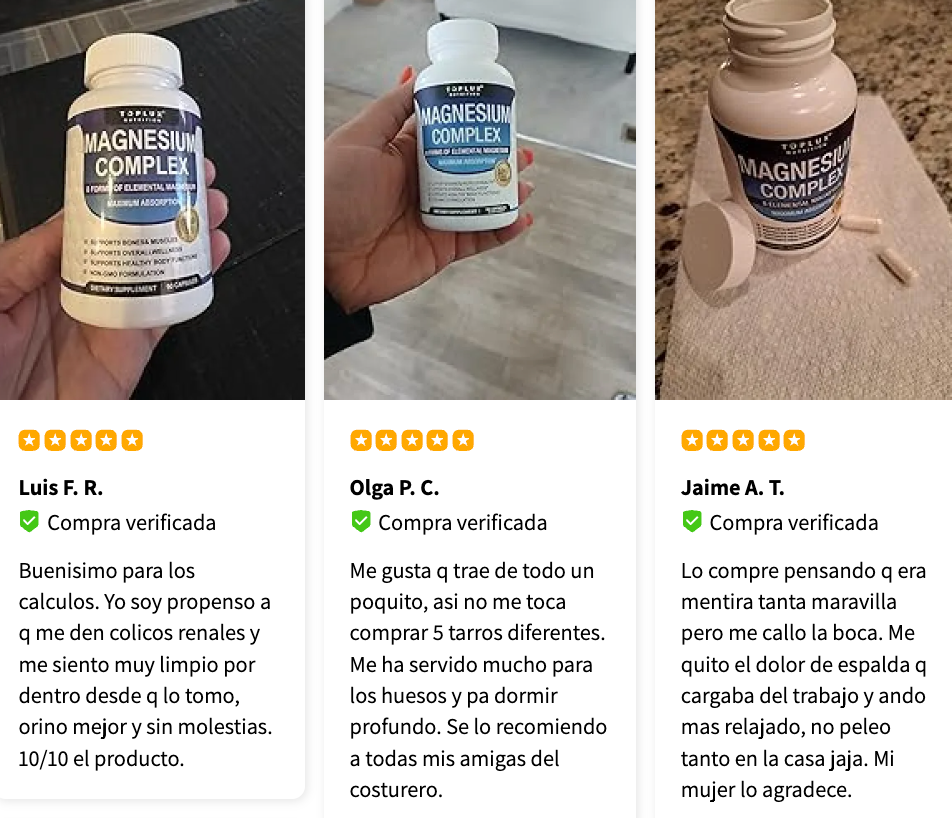Screen dimensions: 952x818
Task: Click verified shield icon under Olga P. C.
Action: tap(361, 522)
